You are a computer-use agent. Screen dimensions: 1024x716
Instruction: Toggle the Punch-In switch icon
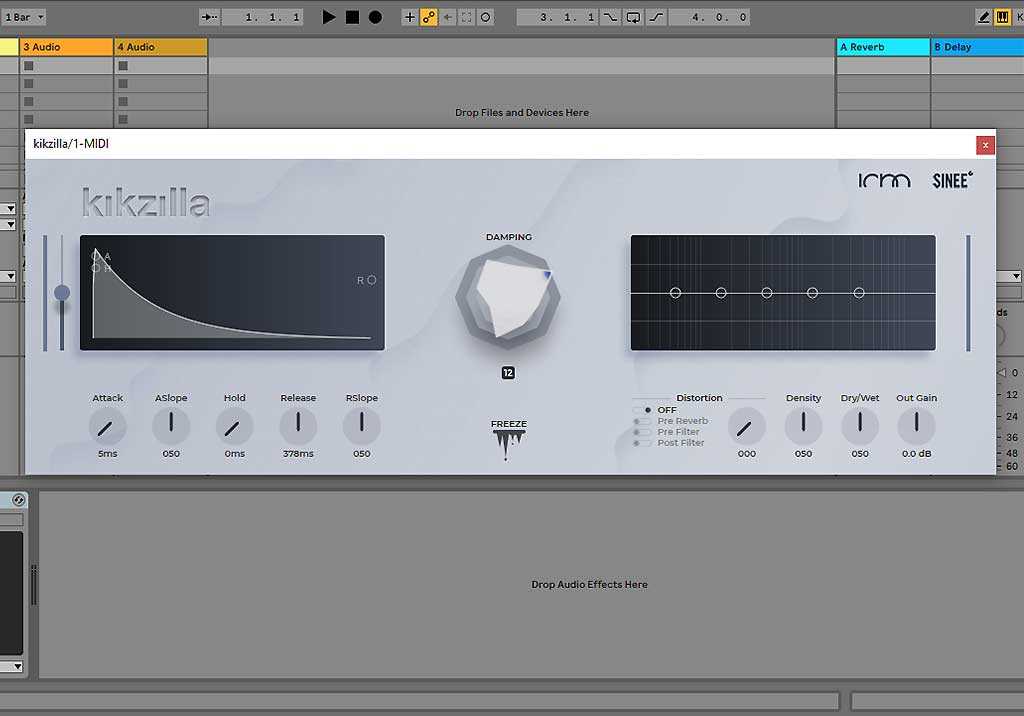click(x=610, y=17)
